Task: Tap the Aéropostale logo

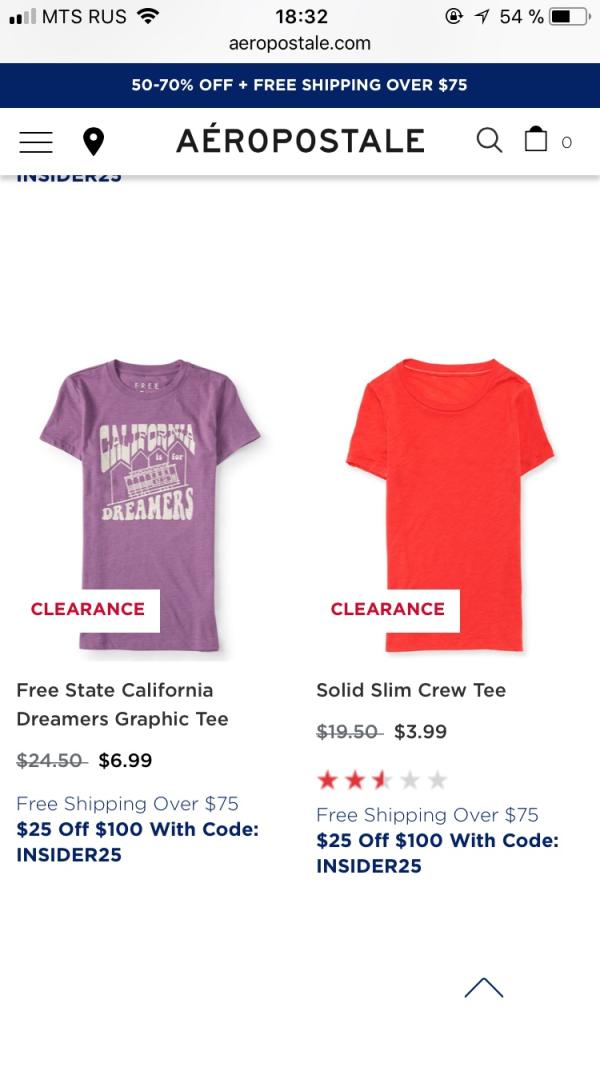Action: pos(300,141)
